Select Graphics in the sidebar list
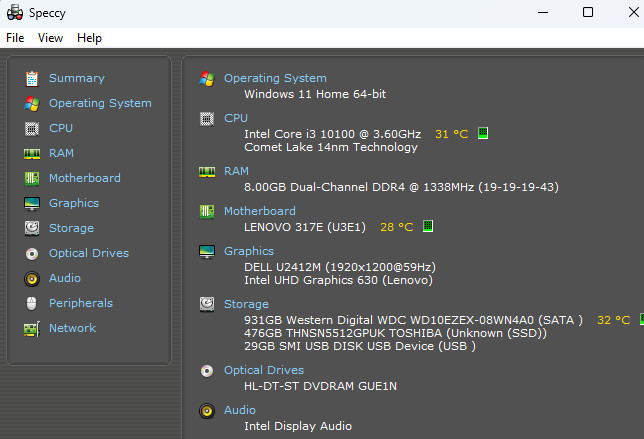The height and width of the screenshot is (439, 644). 73,203
